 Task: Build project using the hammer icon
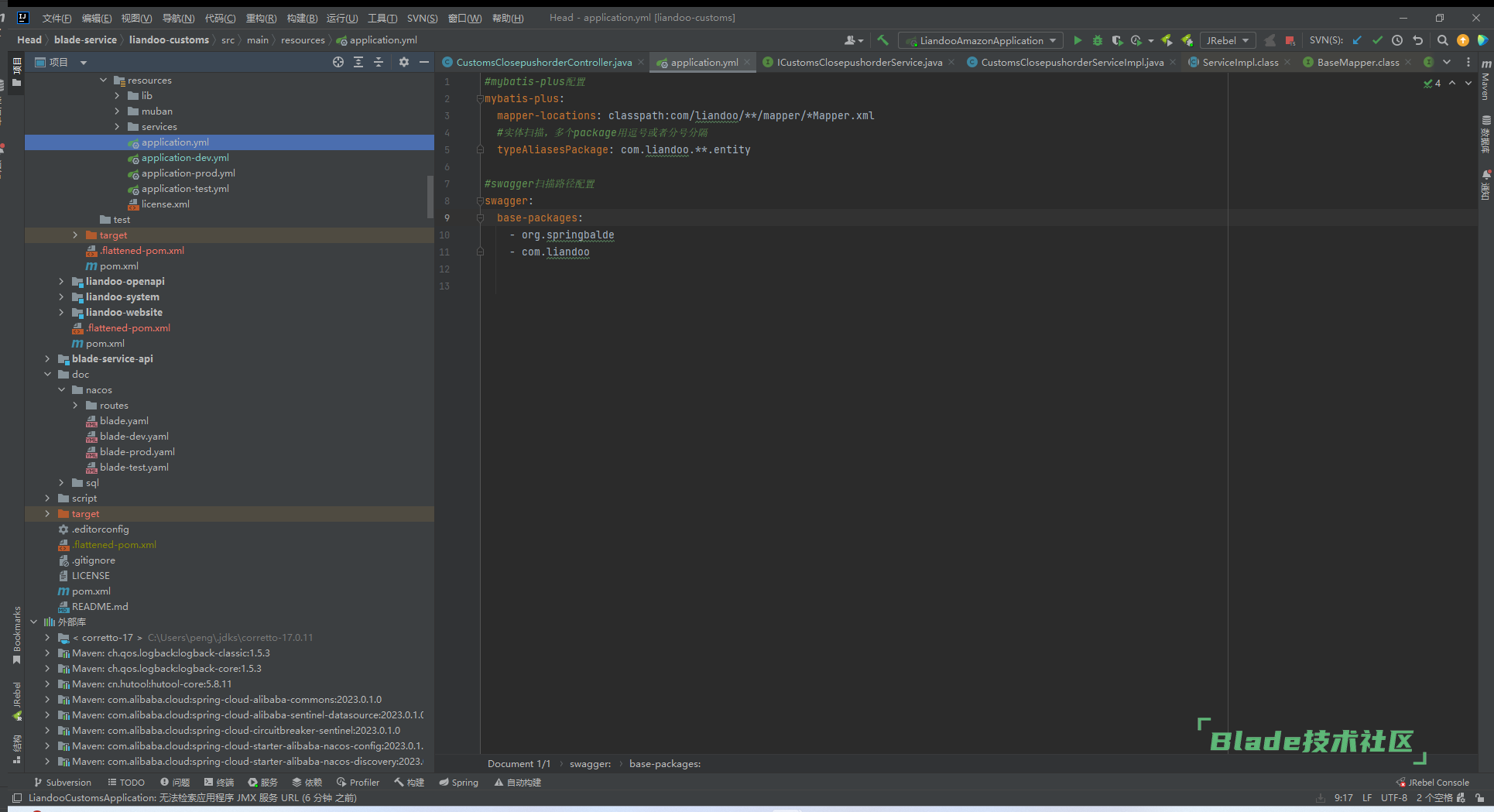pyautogui.click(x=882, y=40)
